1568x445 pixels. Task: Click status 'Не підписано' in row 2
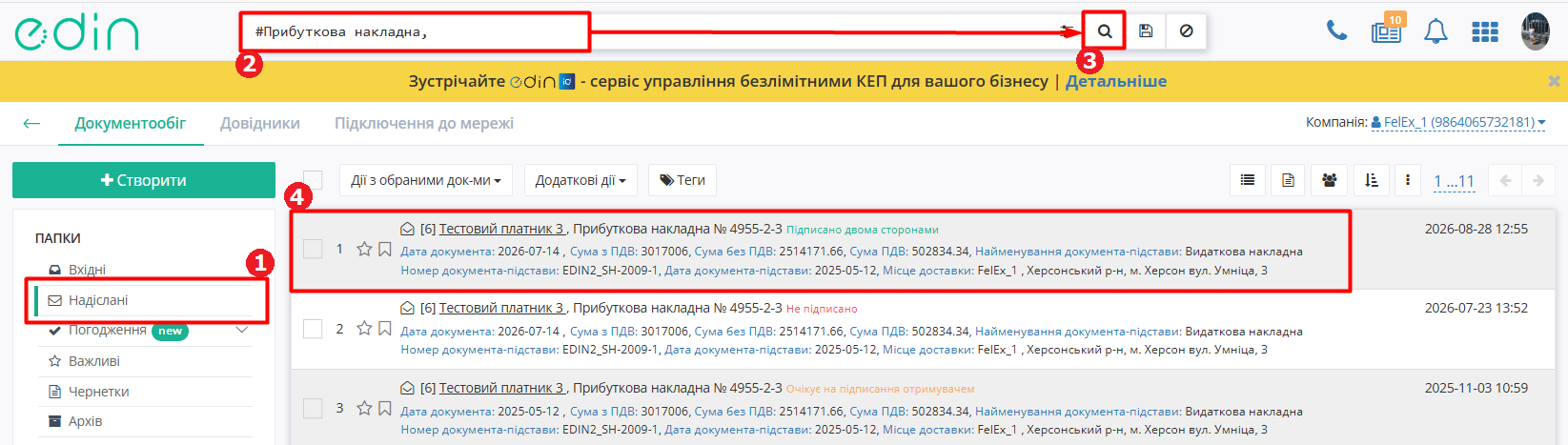click(x=822, y=309)
